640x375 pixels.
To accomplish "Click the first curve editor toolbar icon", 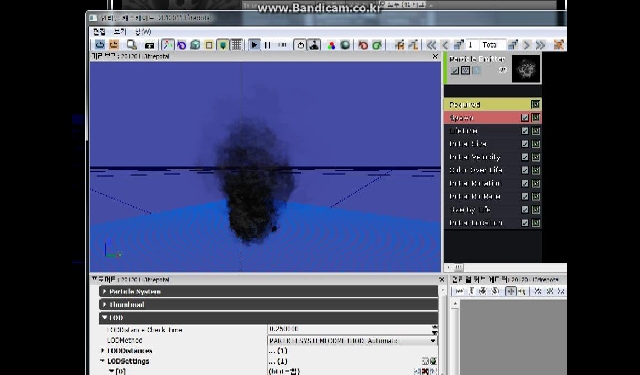I will click(459, 291).
